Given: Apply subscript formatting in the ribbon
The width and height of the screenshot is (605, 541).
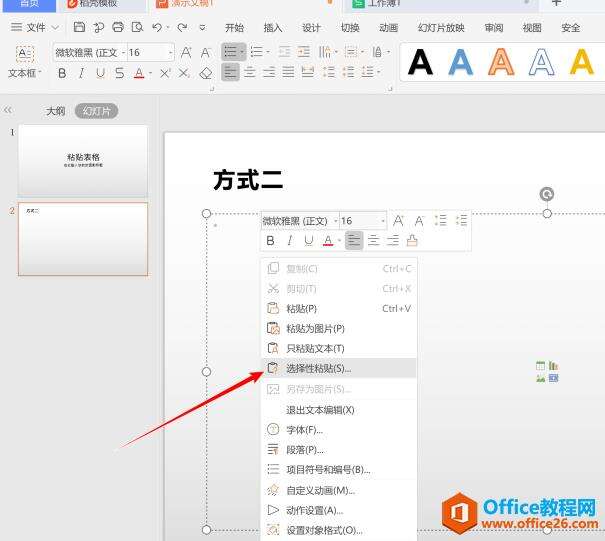Looking at the screenshot, I should tap(184, 73).
